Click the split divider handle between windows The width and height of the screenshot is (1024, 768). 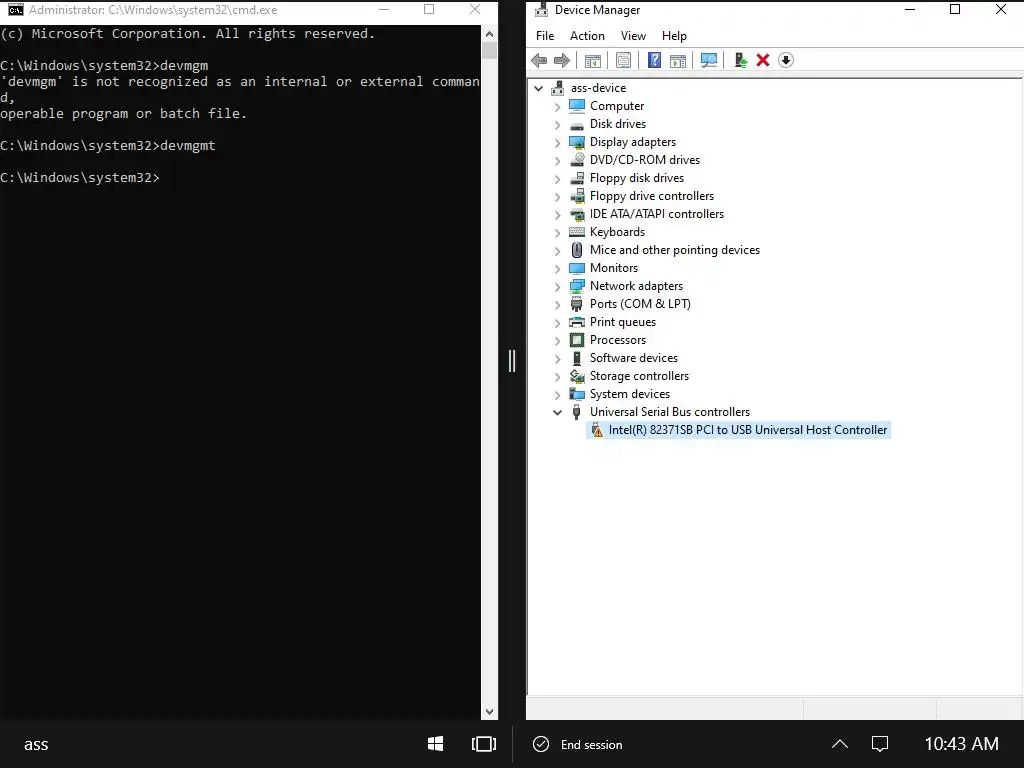[x=512, y=360]
